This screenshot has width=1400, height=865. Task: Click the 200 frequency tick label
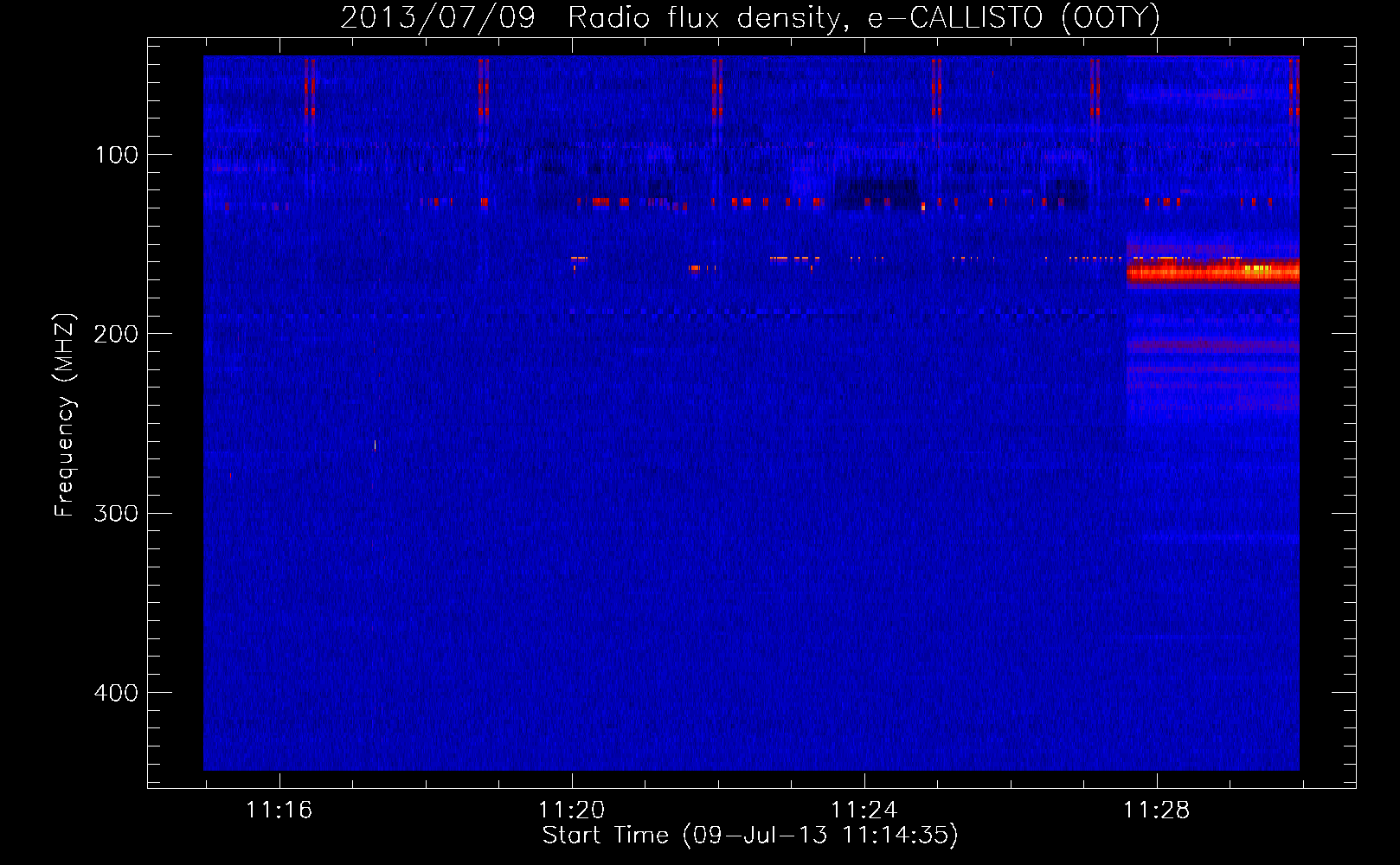116,334
